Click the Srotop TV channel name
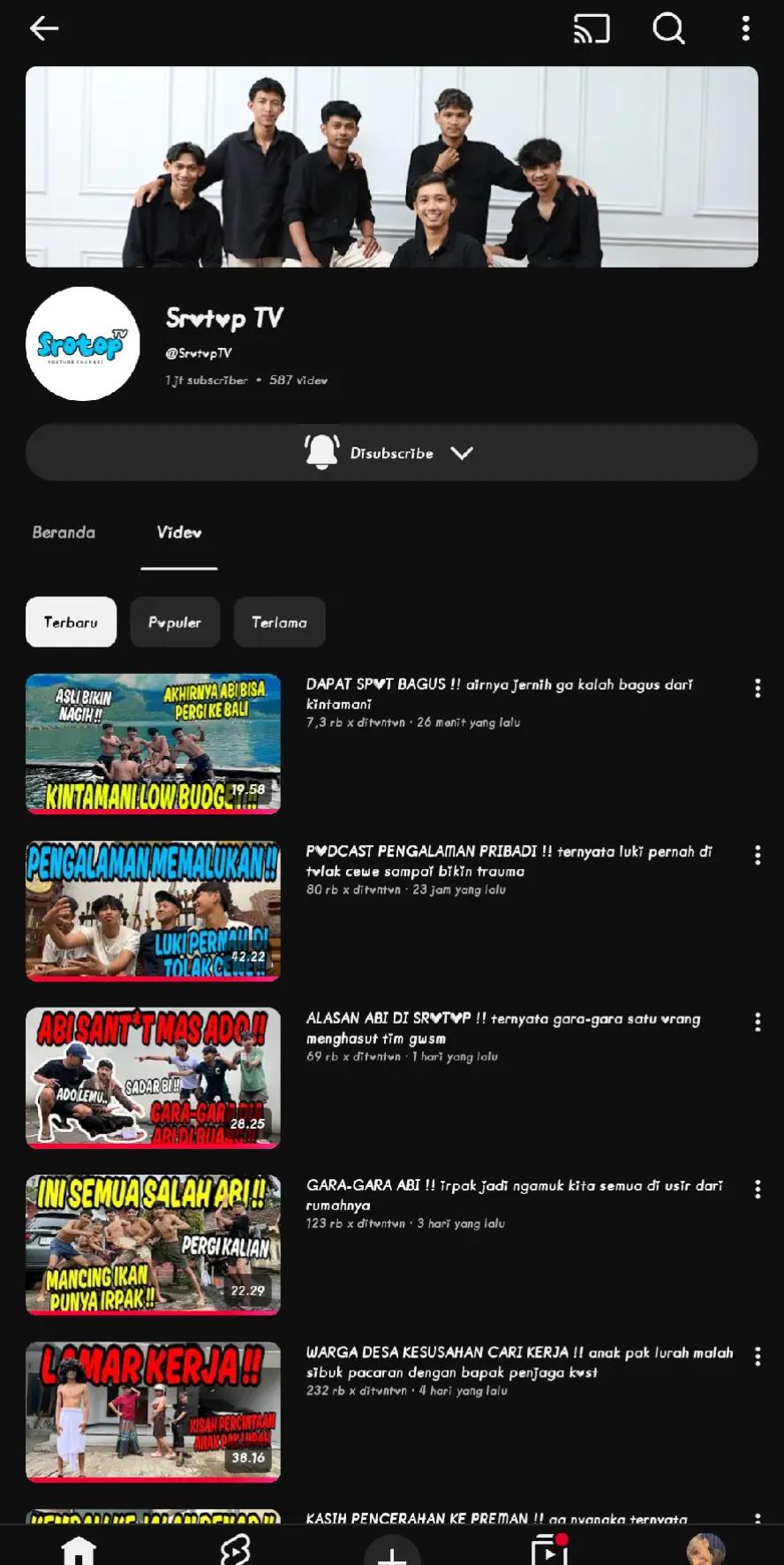Viewport: 784px width, 1565px height. point(224,318)
